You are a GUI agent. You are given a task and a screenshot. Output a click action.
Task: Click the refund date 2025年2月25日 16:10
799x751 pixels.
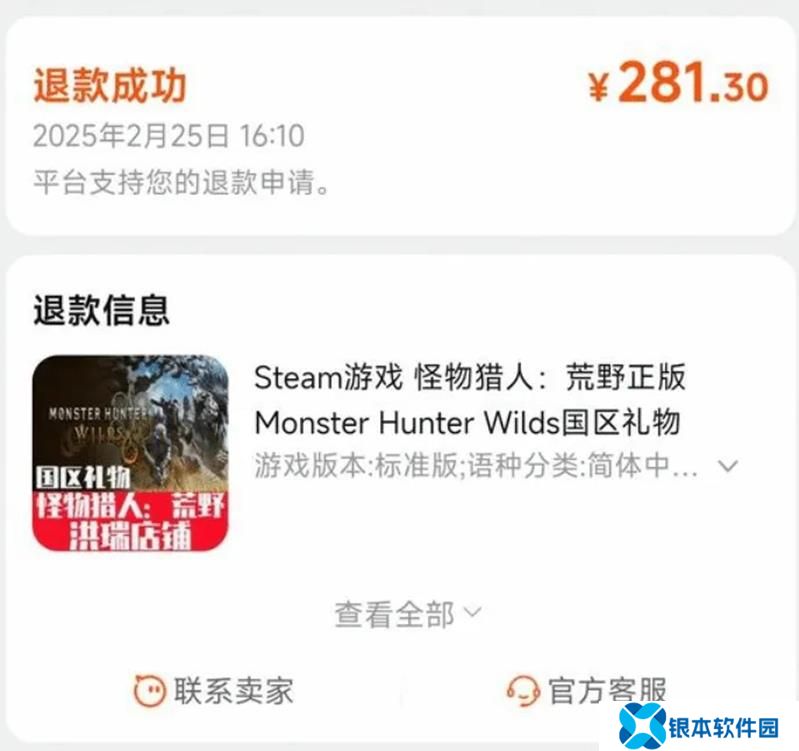169,136
